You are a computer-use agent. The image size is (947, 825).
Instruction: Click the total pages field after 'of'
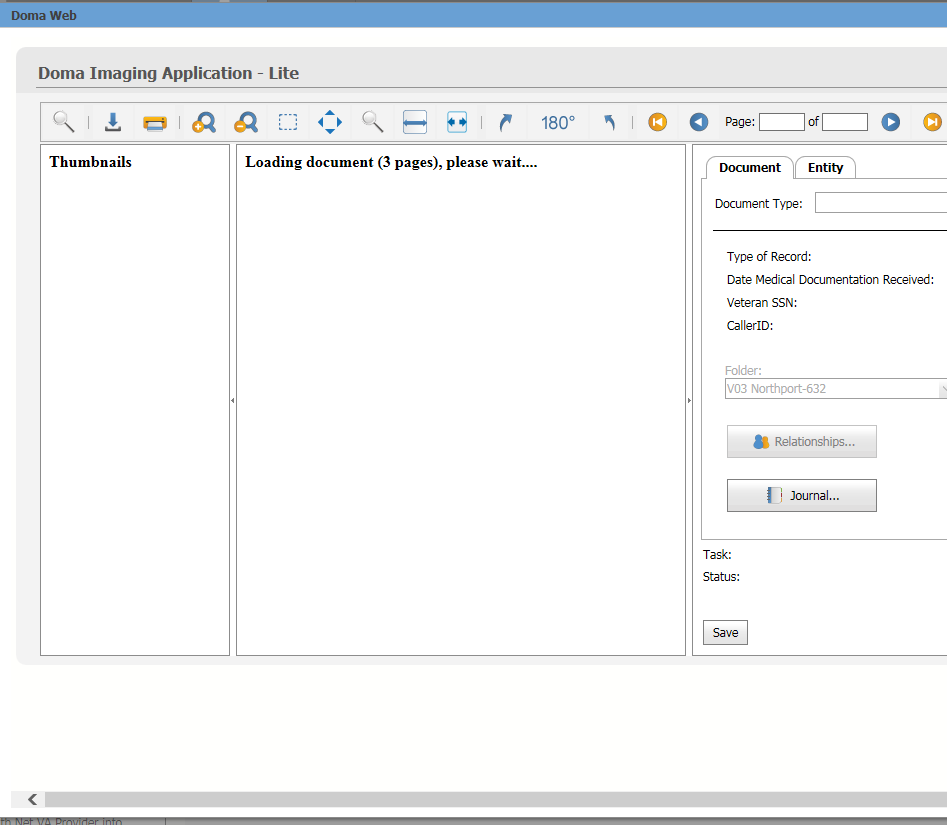click(845, 122)
